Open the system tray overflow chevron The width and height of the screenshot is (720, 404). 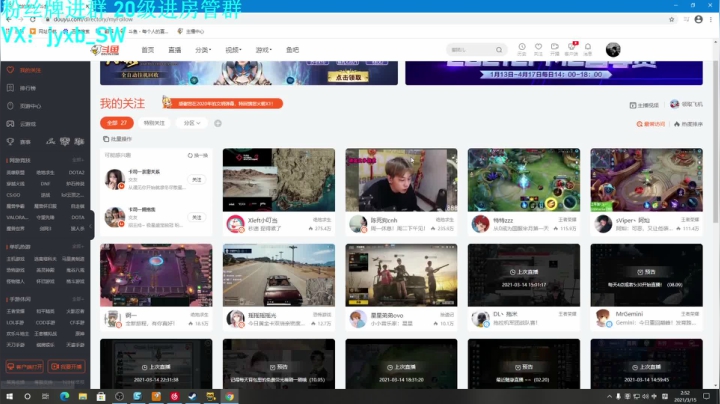coord(609,396)
